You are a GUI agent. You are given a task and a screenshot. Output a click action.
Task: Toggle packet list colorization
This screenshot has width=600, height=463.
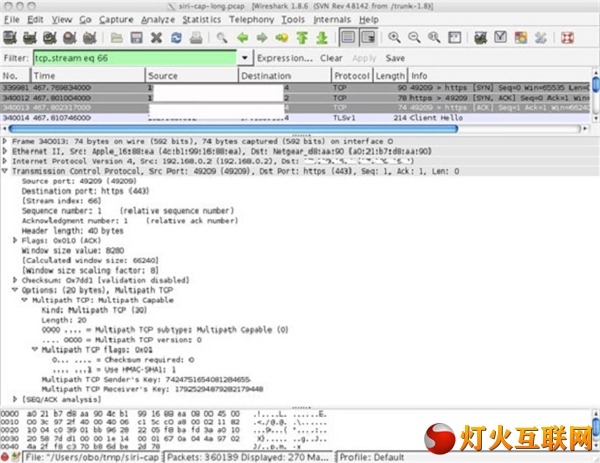point(348,37)
